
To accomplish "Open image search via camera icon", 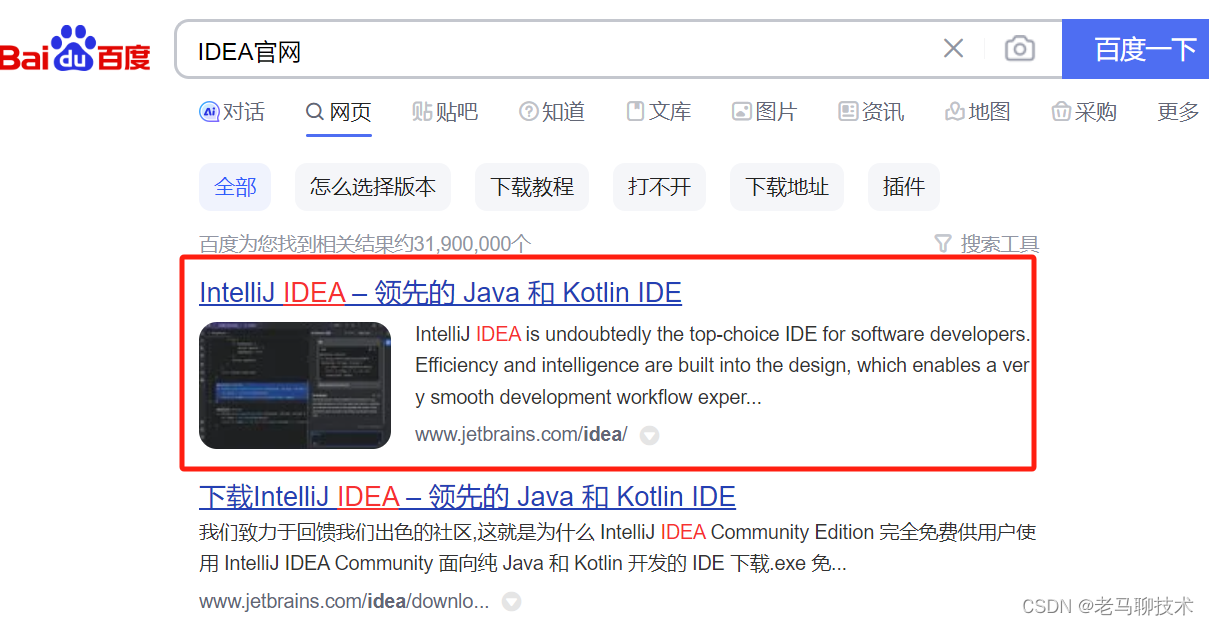I will click(1019, 48).
